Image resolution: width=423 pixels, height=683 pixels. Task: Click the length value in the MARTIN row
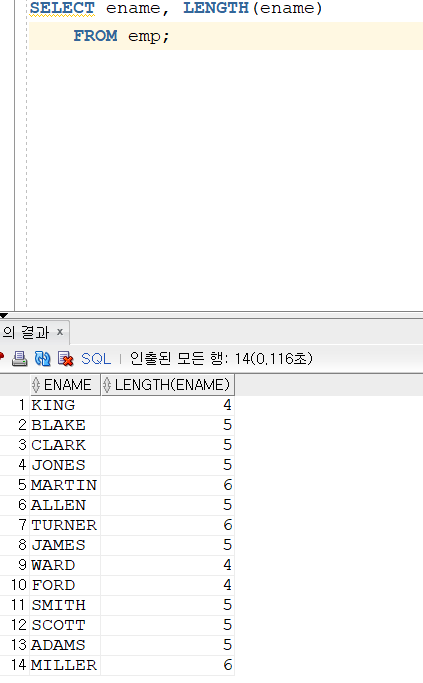pos(168,485)
